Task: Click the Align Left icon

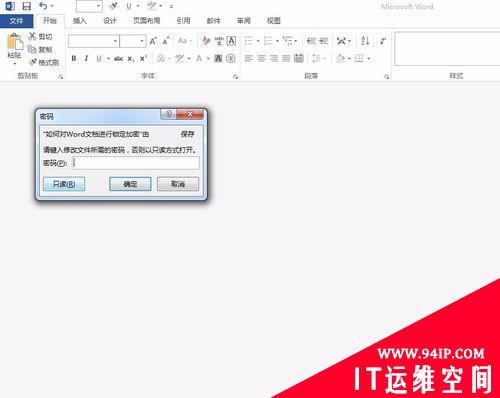Action: pos(249,59)
